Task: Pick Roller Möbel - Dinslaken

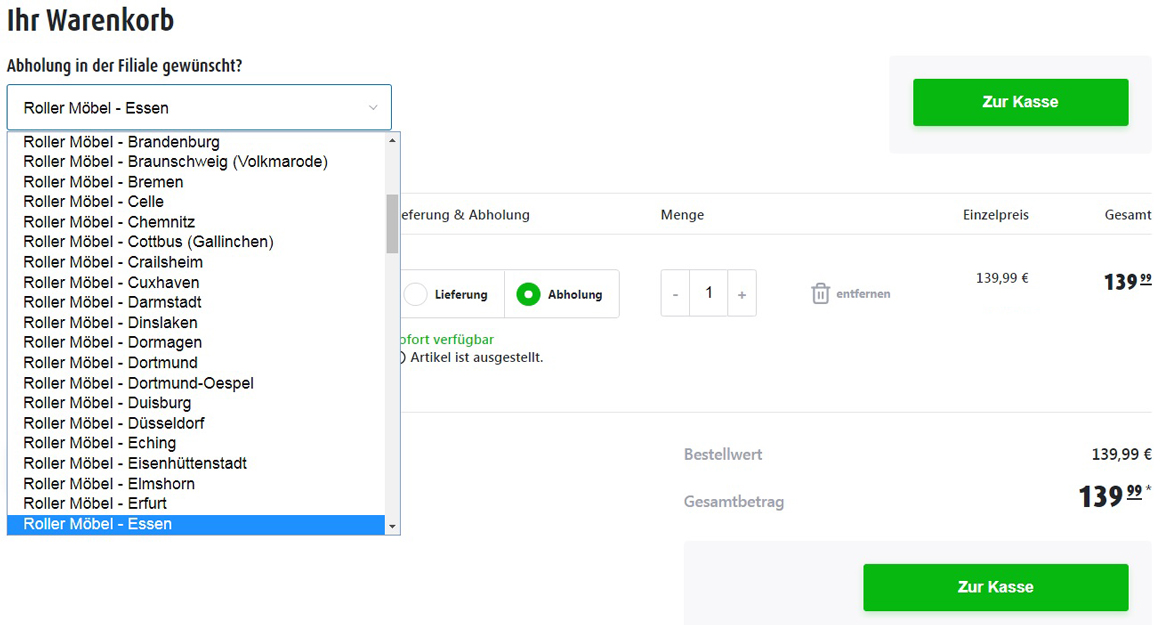Action: (x=196, y=323)
